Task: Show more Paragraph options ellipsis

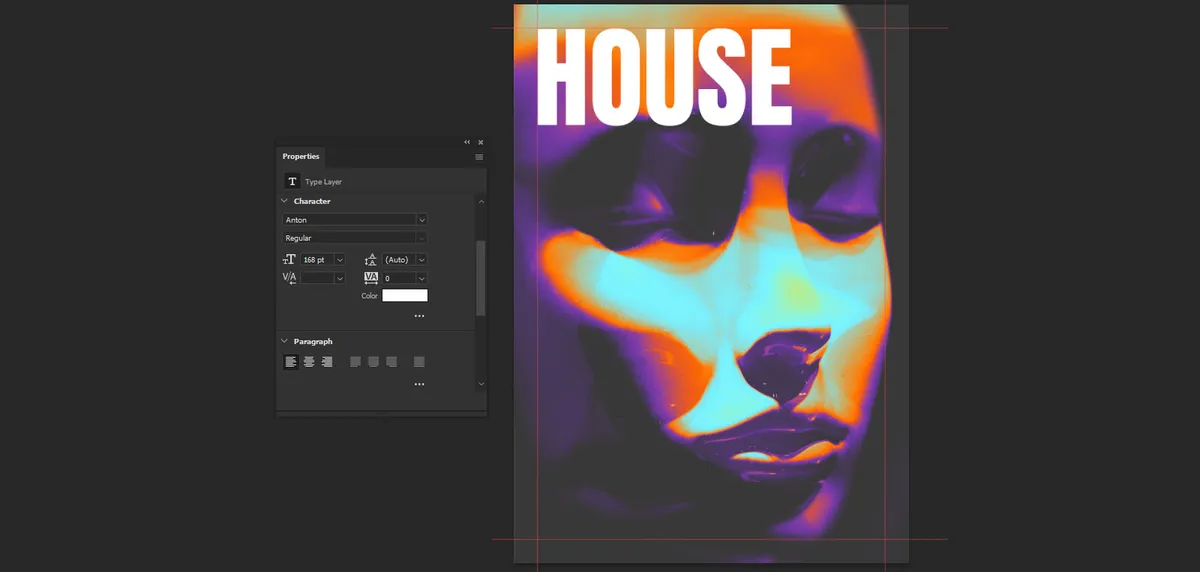Action: [x=419, y=384]
